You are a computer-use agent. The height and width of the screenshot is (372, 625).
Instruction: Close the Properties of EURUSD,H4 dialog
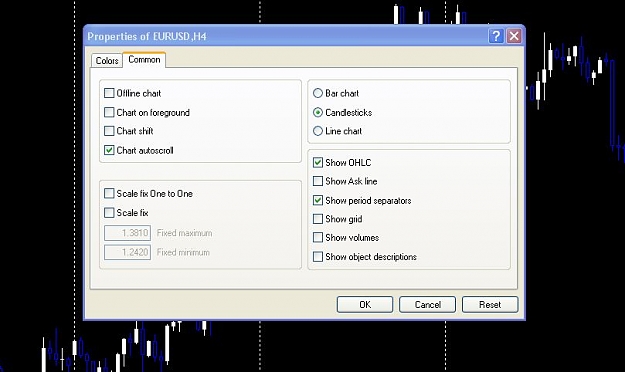click(514, 36)
